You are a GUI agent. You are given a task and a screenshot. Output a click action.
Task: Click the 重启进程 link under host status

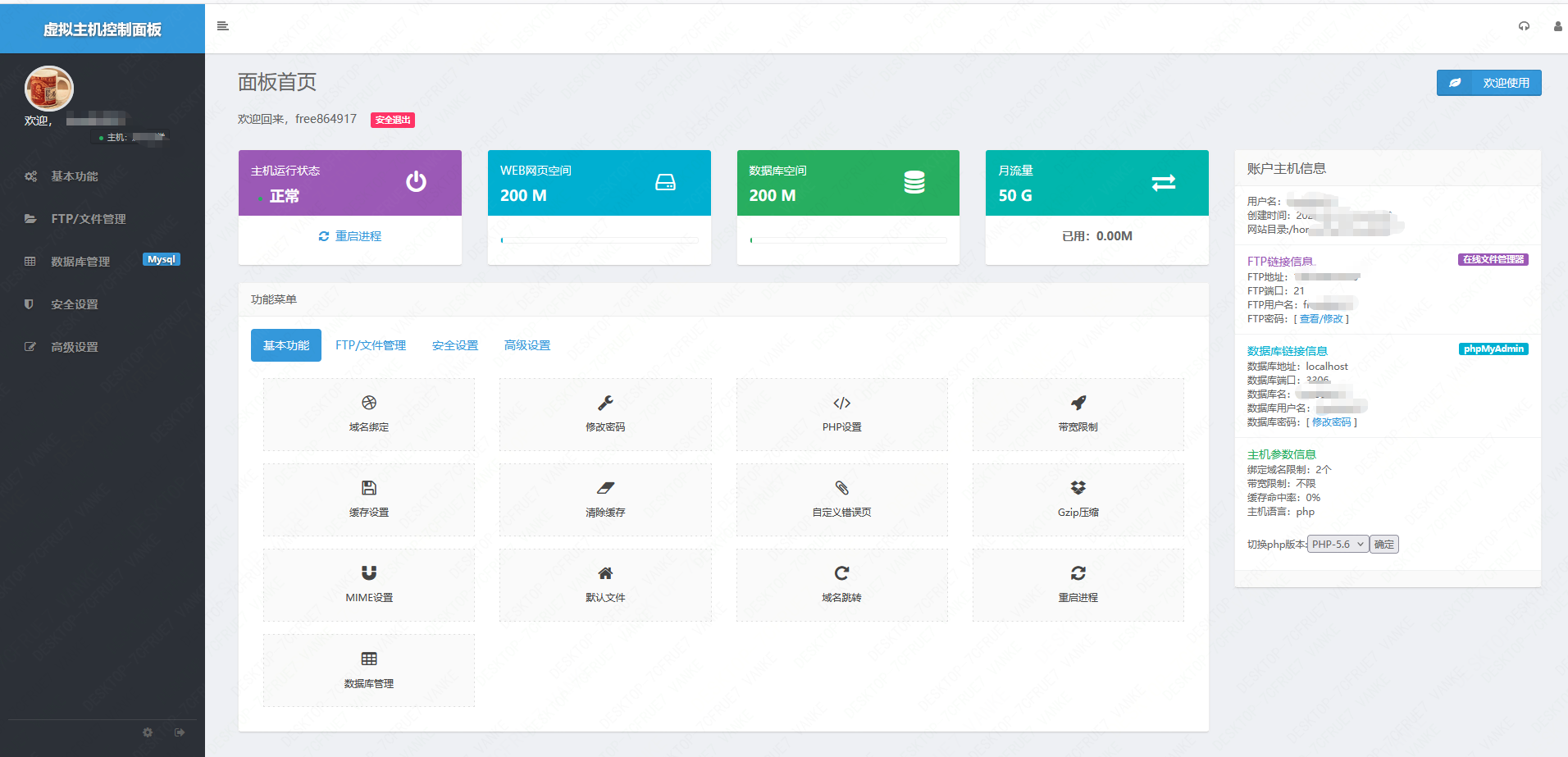pos(350,236)
